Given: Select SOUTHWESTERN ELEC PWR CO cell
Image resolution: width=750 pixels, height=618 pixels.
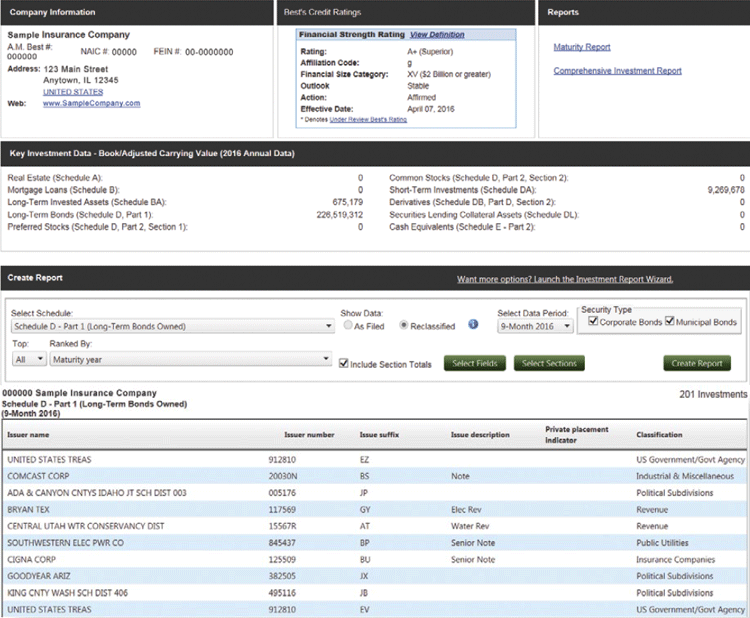Looking at the screenshot, I should 66,543.
